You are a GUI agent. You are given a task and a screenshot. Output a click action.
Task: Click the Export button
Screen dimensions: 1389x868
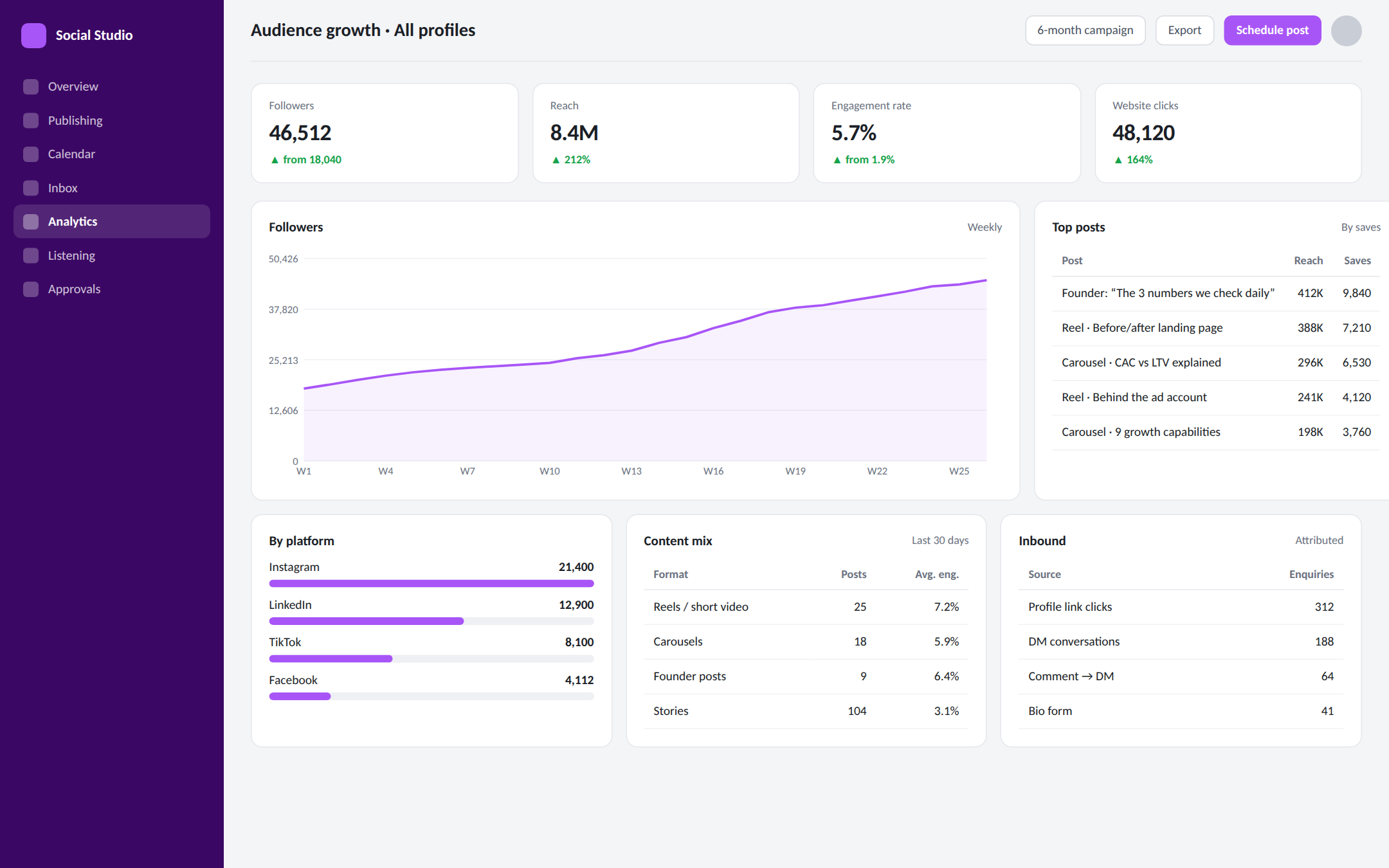tap(1185, 30)
